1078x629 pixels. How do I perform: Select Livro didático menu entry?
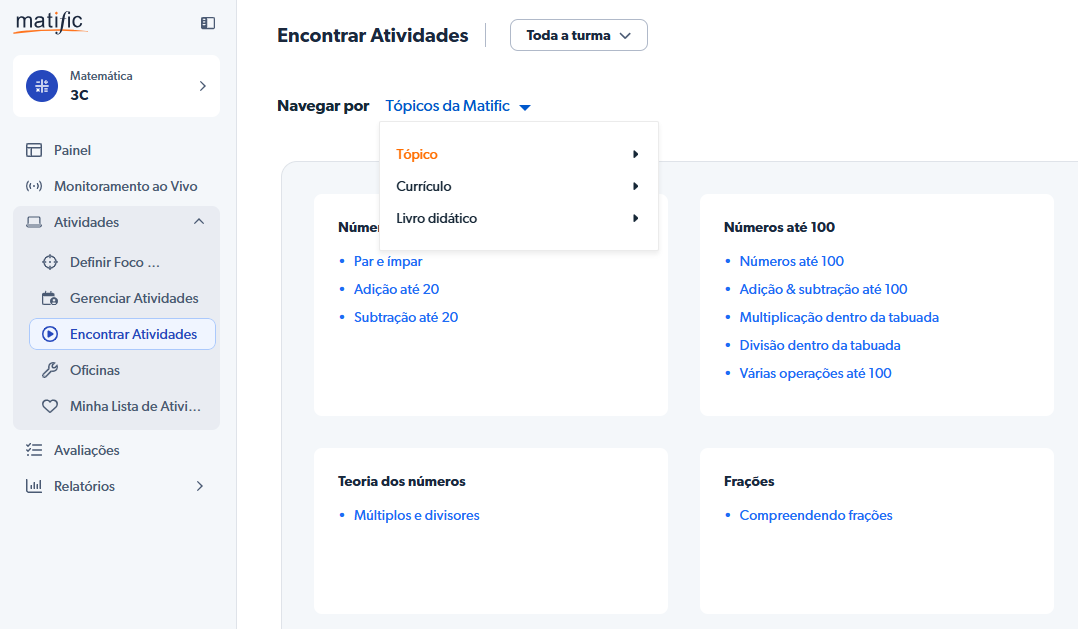(x=436, y=218)
